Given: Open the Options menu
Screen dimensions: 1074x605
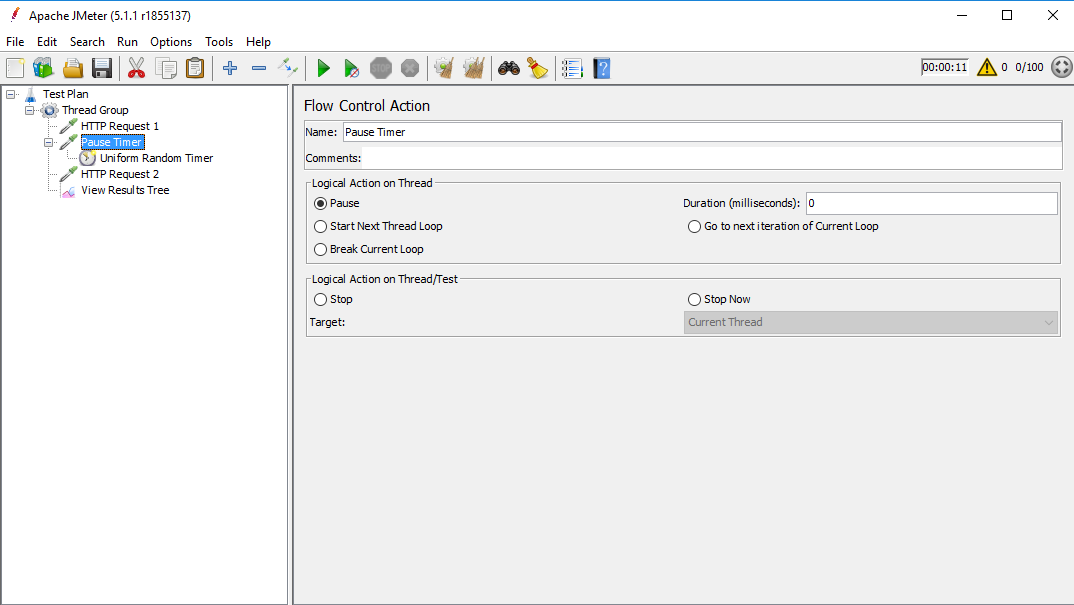Looking at the screenshot, I should click(171, 42).
